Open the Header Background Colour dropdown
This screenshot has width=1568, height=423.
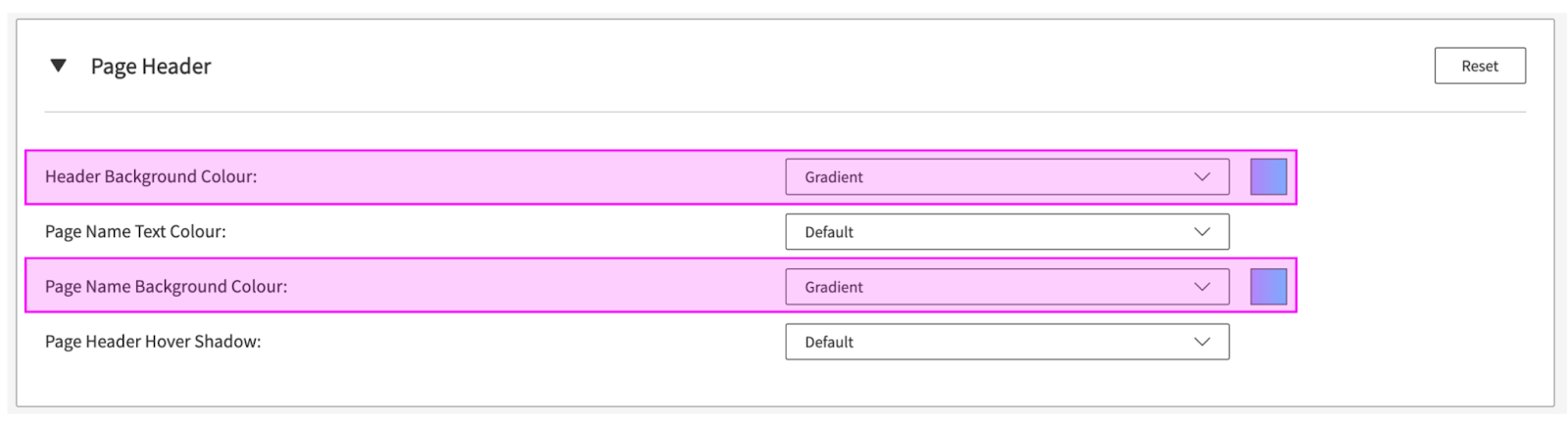(1005, 177)
